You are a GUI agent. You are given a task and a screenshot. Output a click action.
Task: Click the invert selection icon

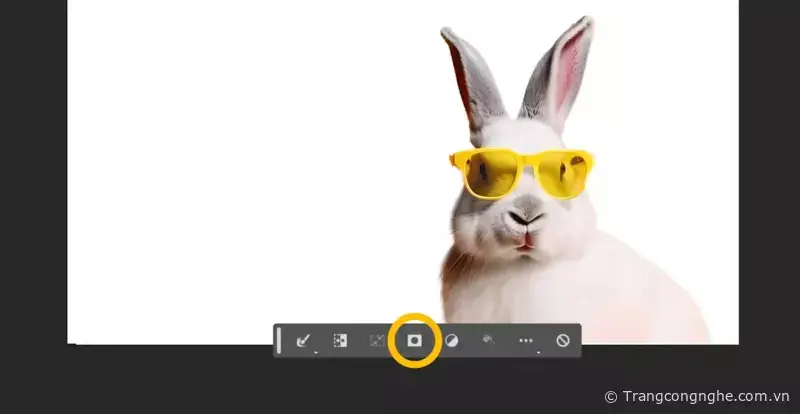click(340, 341)
